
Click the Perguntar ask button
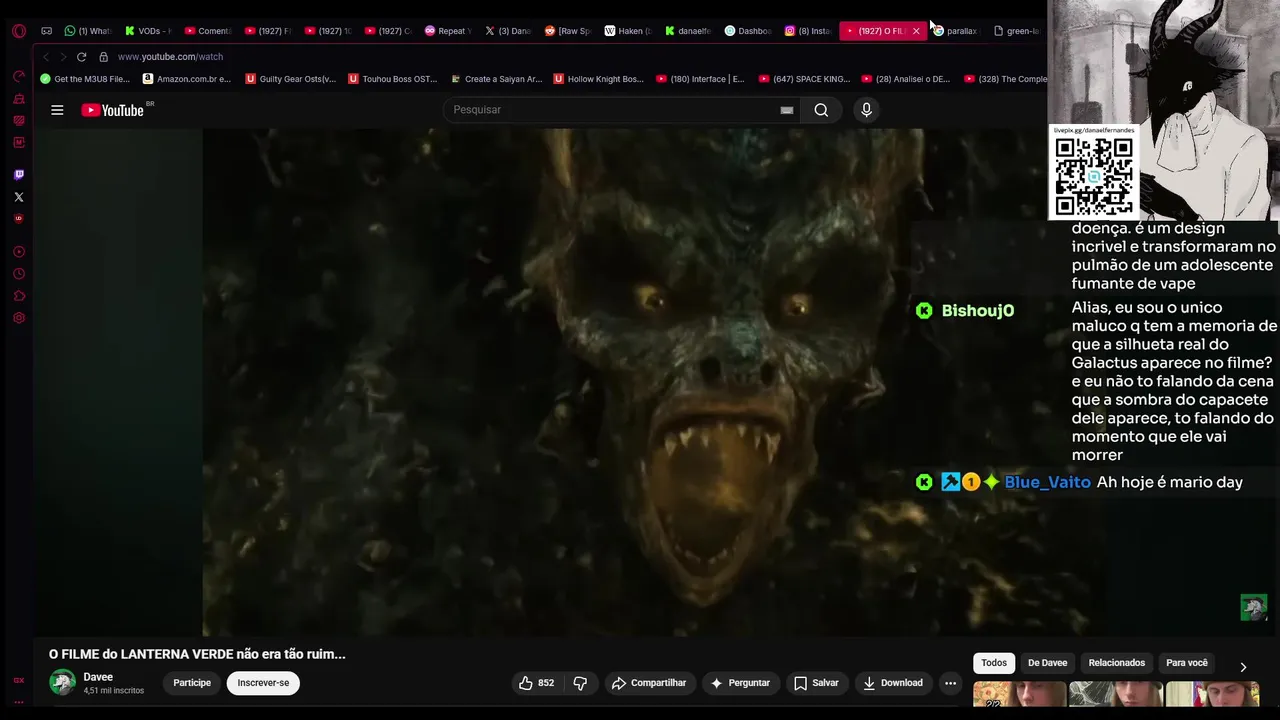740,683
